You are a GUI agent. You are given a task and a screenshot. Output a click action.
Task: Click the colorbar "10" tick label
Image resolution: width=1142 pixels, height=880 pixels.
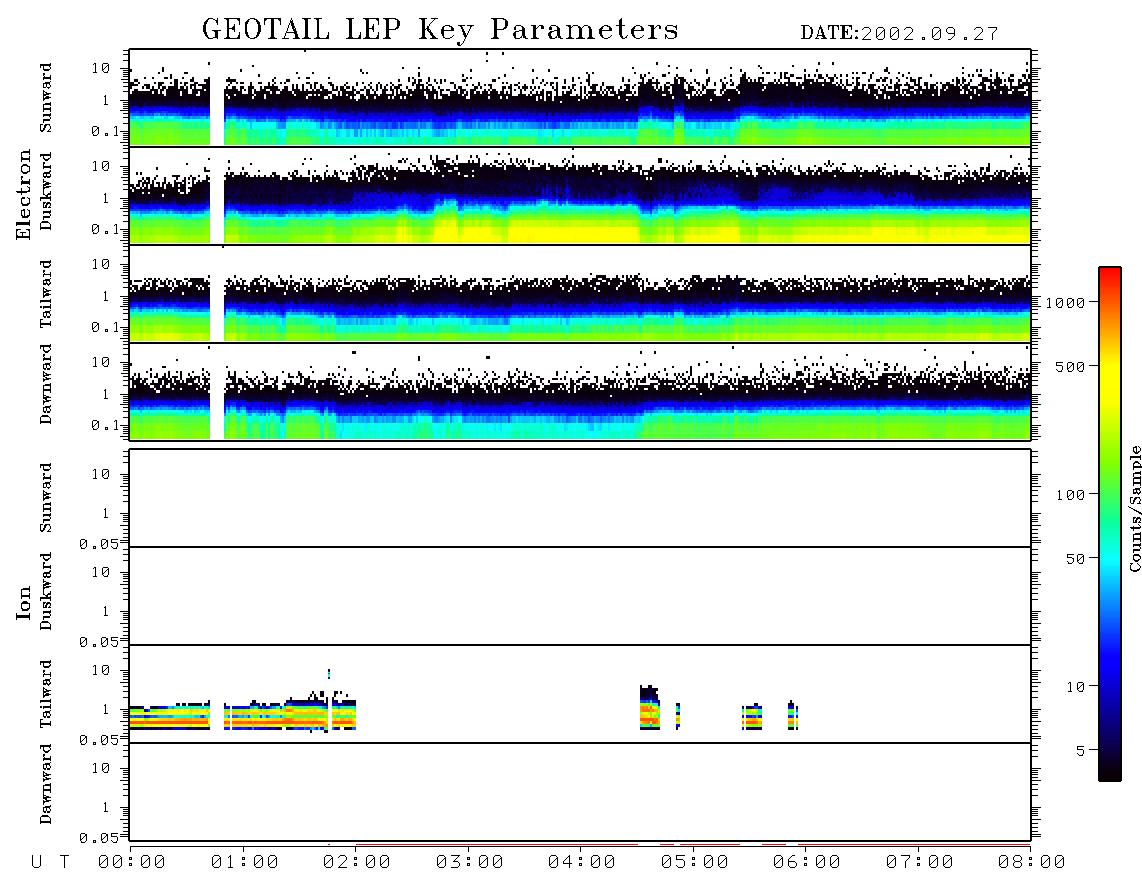tap(1075, 687)
